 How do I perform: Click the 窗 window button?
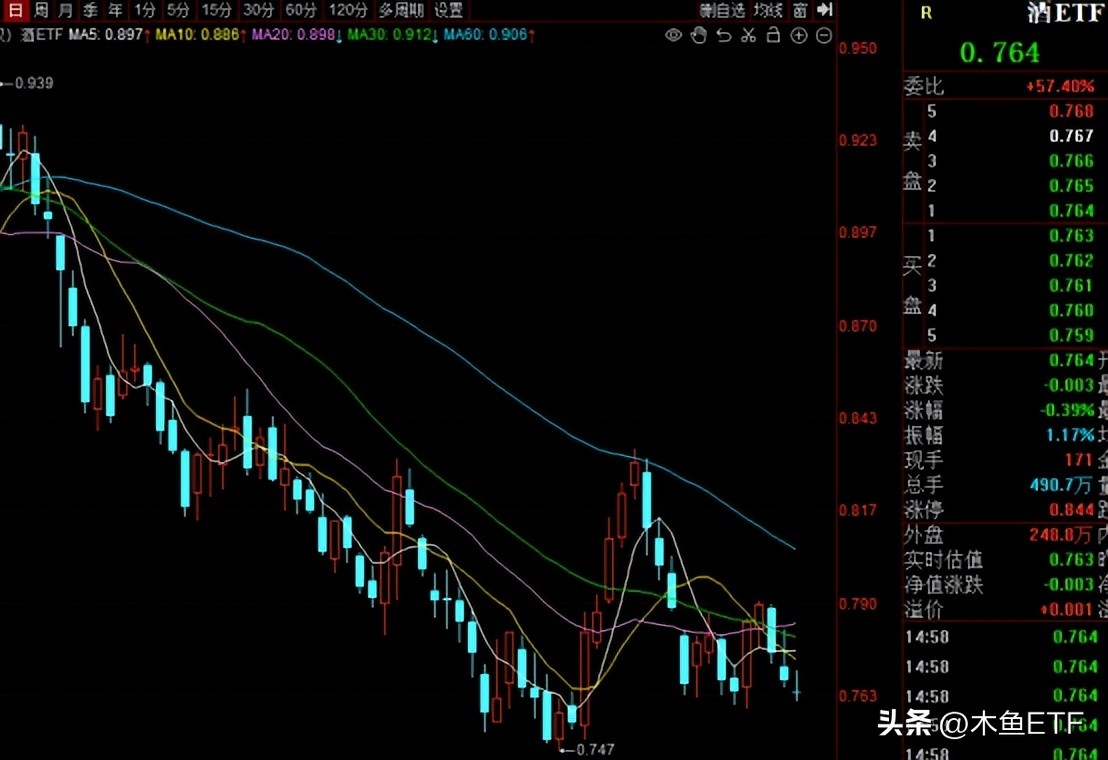coord(800,10)
